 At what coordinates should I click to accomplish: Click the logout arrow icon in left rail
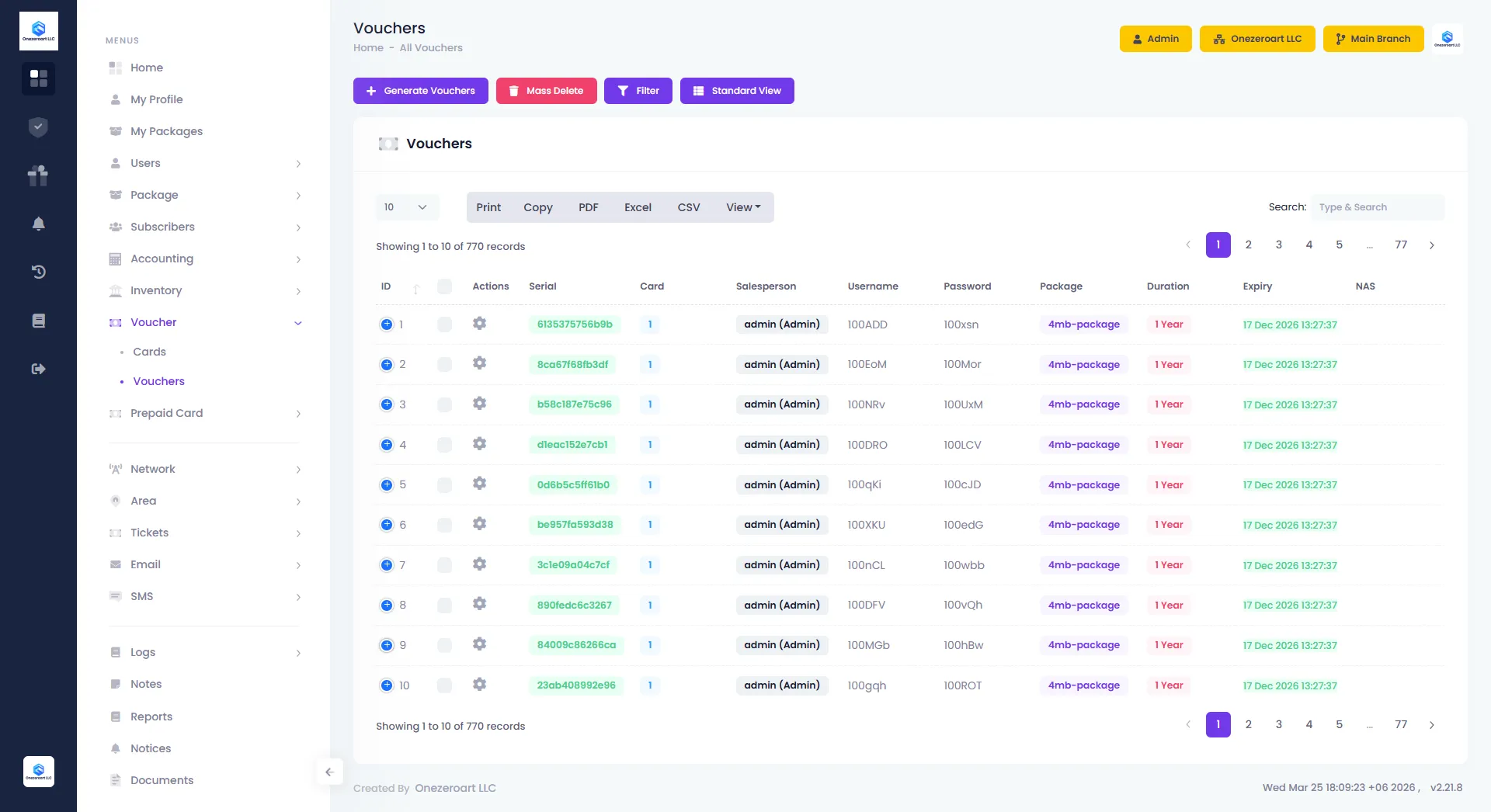38,369
